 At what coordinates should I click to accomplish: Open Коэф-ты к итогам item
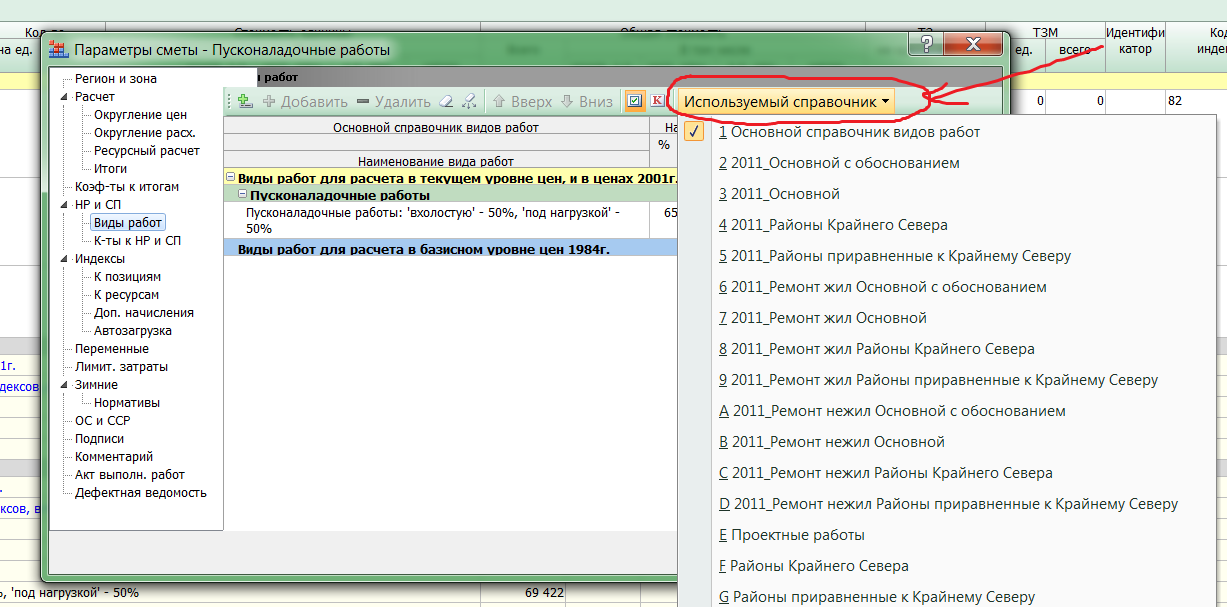127,187
